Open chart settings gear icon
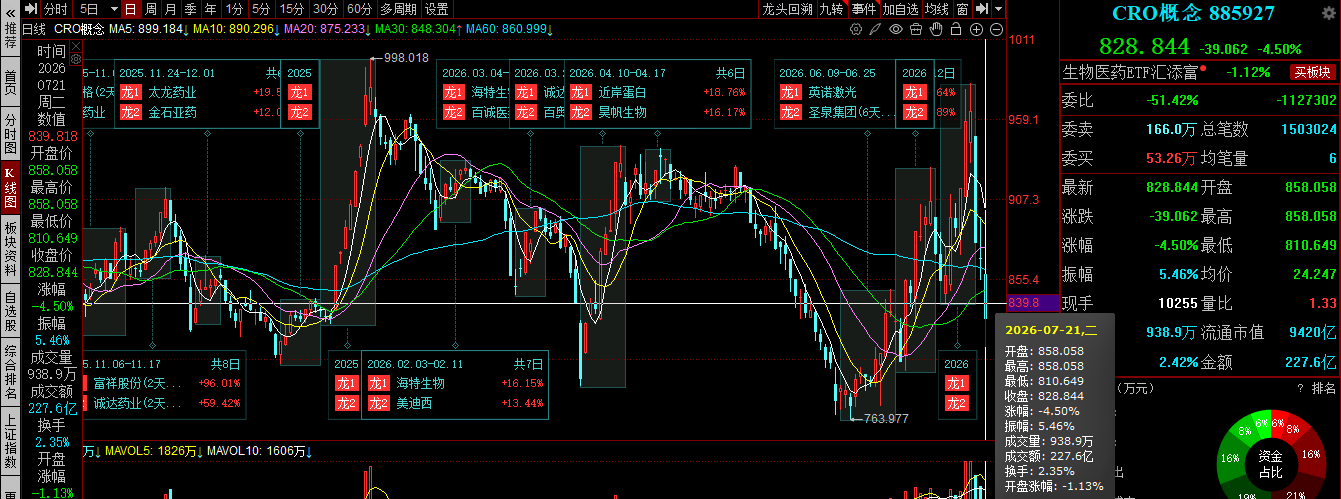1341x499 pixels. click(x=856, y=29)
